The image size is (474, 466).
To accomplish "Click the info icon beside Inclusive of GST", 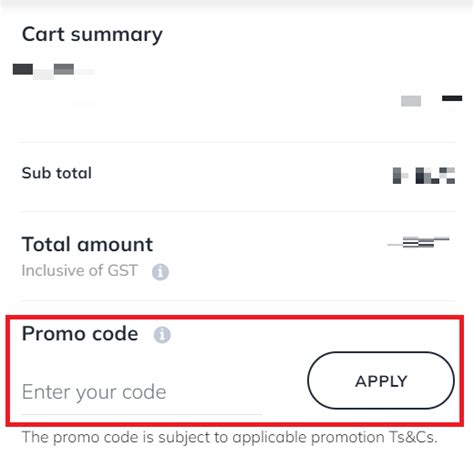I will point(160,272).
